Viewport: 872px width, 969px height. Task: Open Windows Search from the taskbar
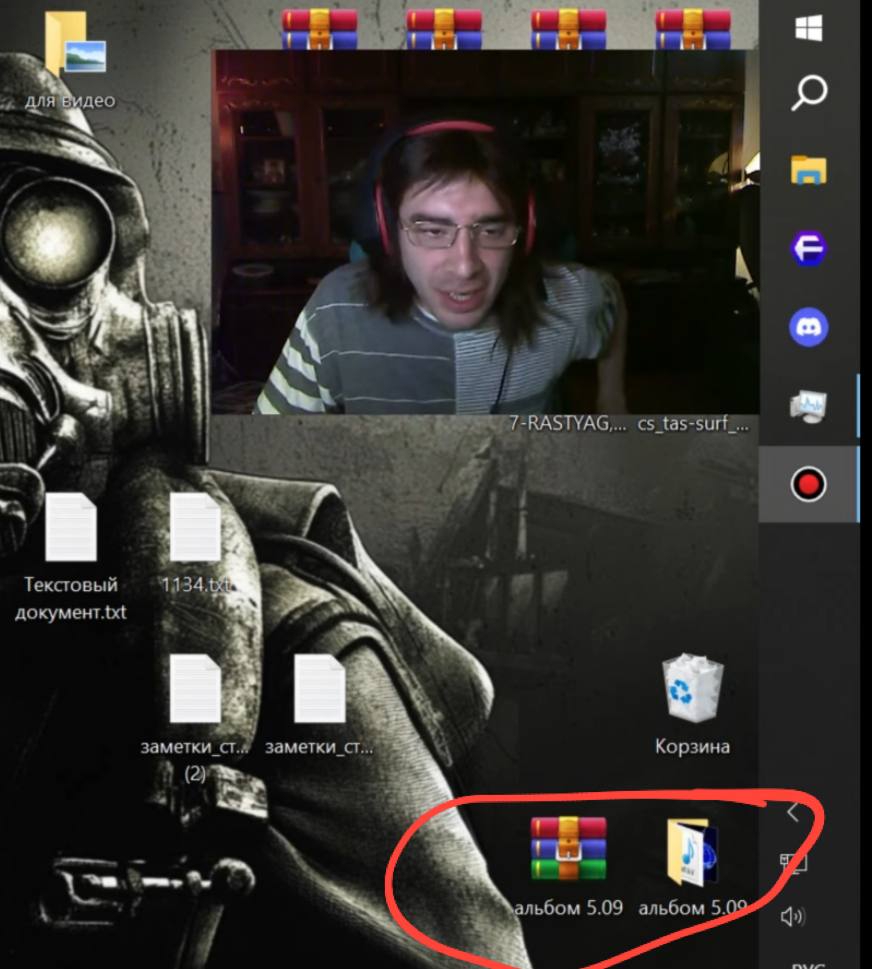pos(808,93)
